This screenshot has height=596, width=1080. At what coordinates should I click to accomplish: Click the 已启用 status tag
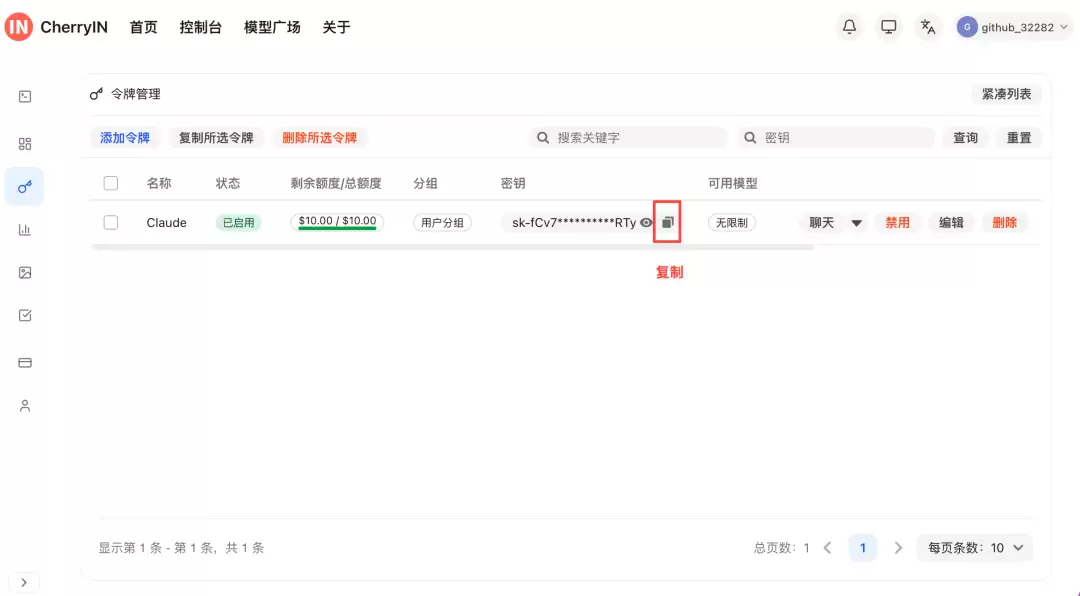tap(238, 223)
